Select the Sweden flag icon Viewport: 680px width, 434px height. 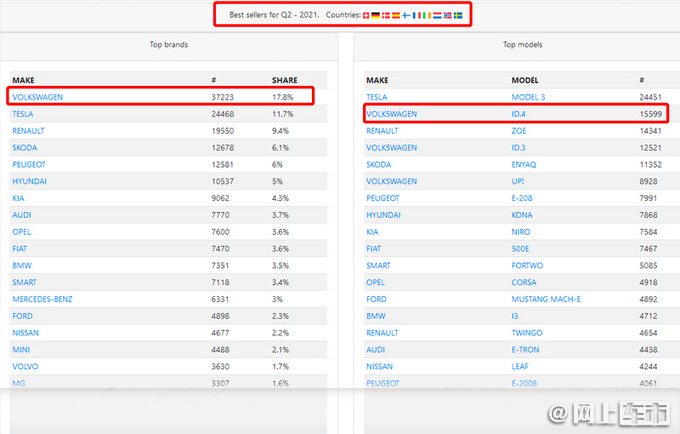click(458, 15)
